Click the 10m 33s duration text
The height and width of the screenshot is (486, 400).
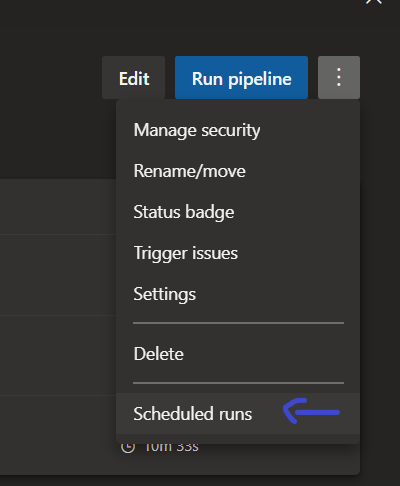[x=172, y=447]
